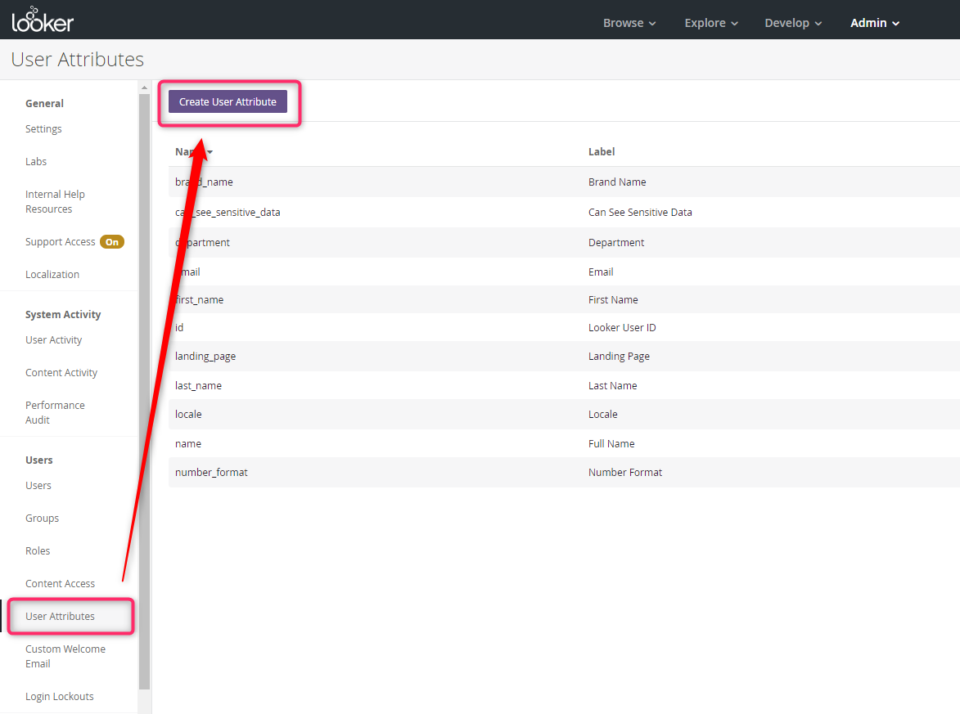960x714 pixels.
Task: Click the Looker logo
Action: click(x=42, y=18)
